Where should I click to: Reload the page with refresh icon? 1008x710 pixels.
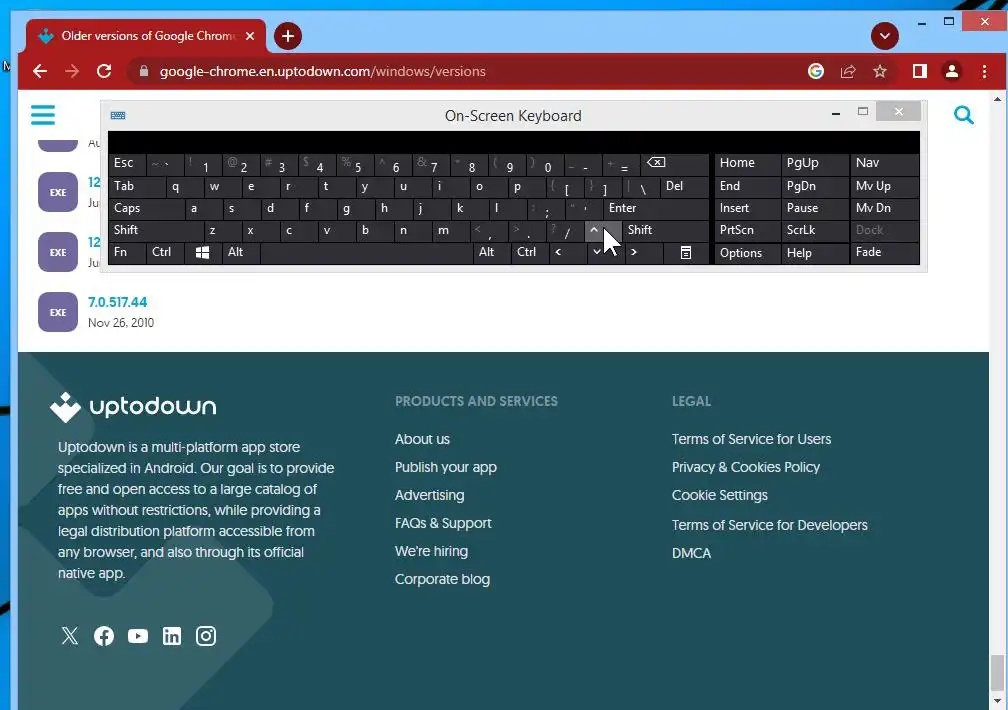coord(104,71)
